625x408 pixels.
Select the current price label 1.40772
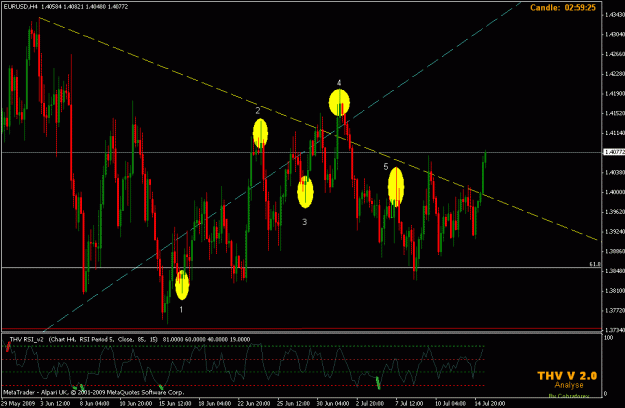614,152
